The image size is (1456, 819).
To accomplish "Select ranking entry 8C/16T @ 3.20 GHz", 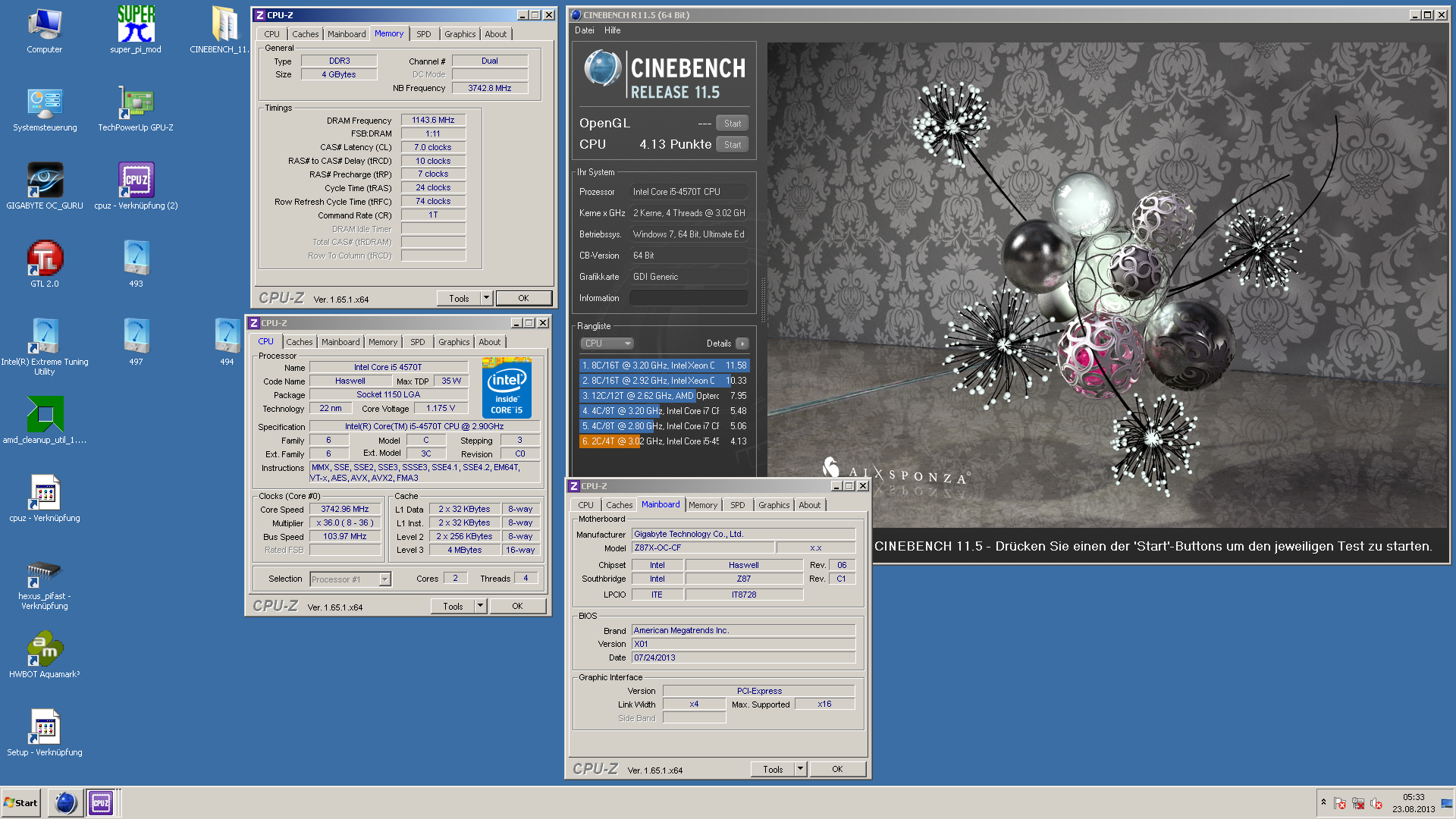I will click(664, 366).
